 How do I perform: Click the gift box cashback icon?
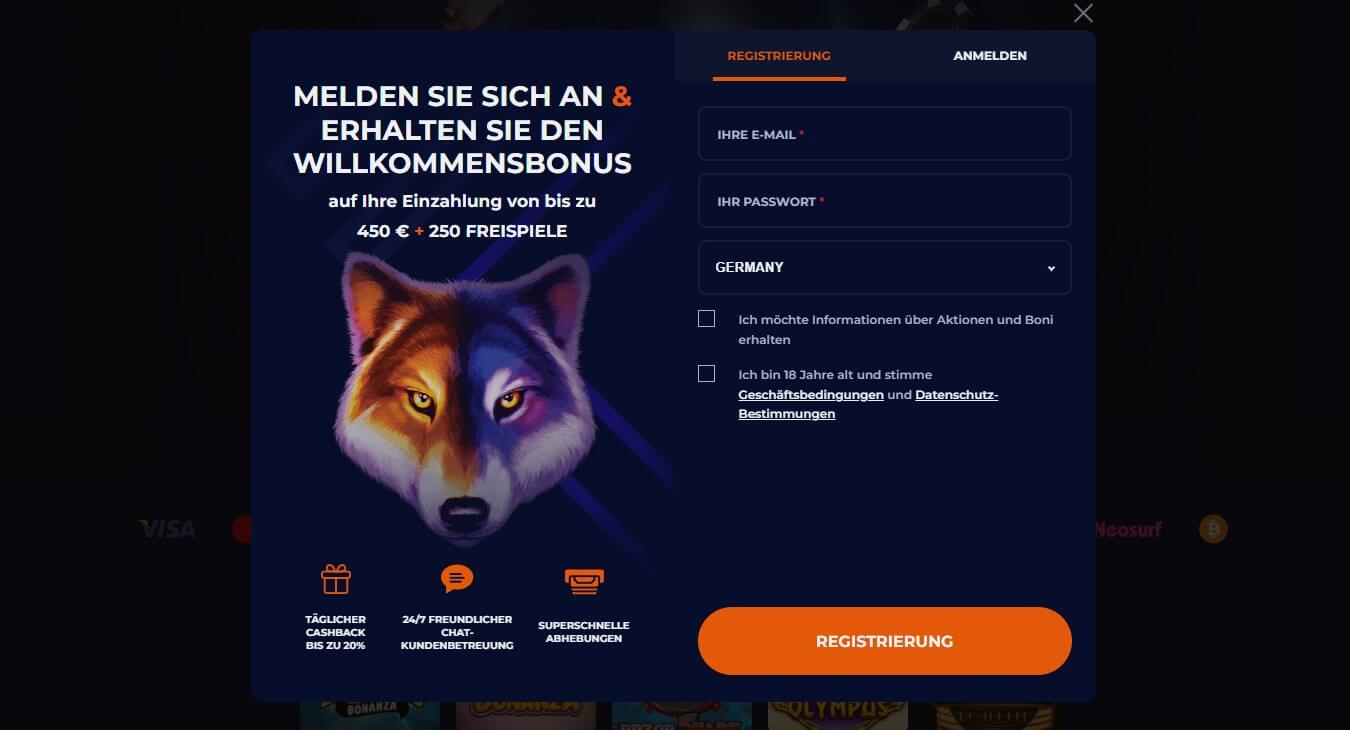pos(336,579)
